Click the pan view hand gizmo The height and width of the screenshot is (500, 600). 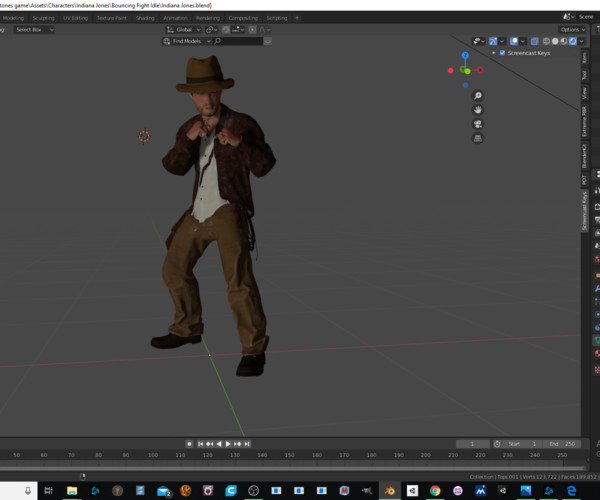(478, 110)
